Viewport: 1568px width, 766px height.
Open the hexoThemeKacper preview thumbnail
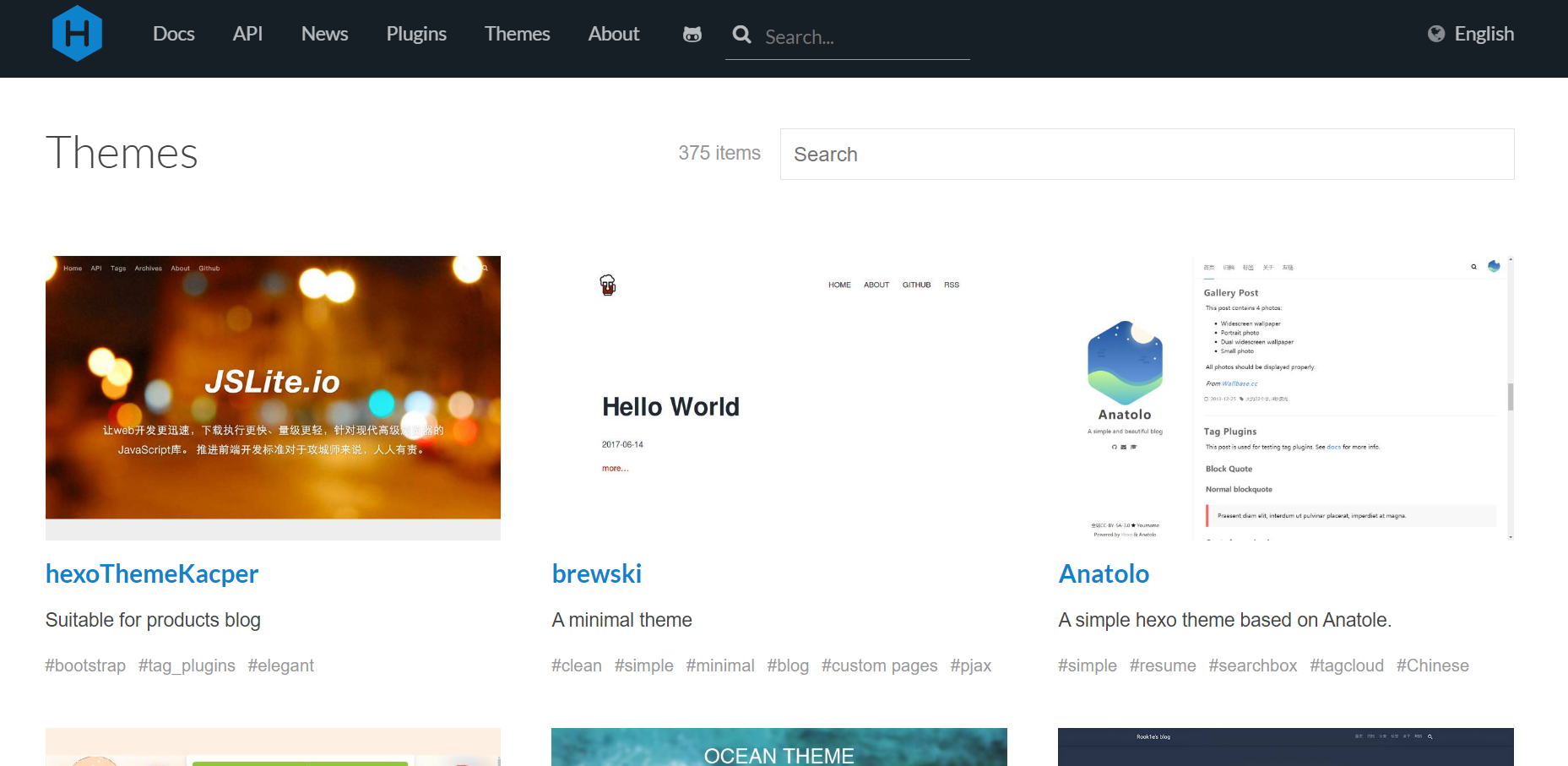point(273,398)
